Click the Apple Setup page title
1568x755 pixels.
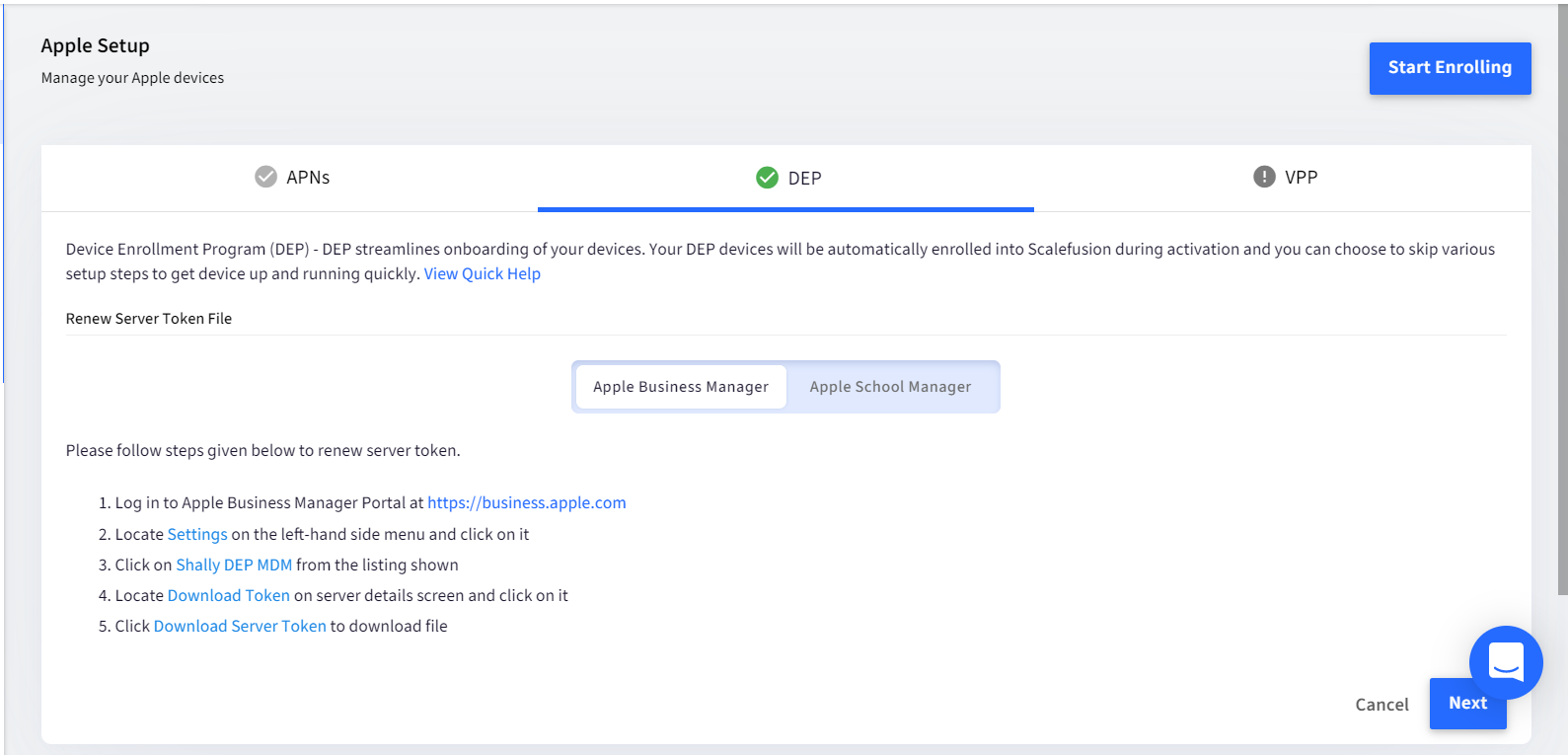tap(95, 46)
